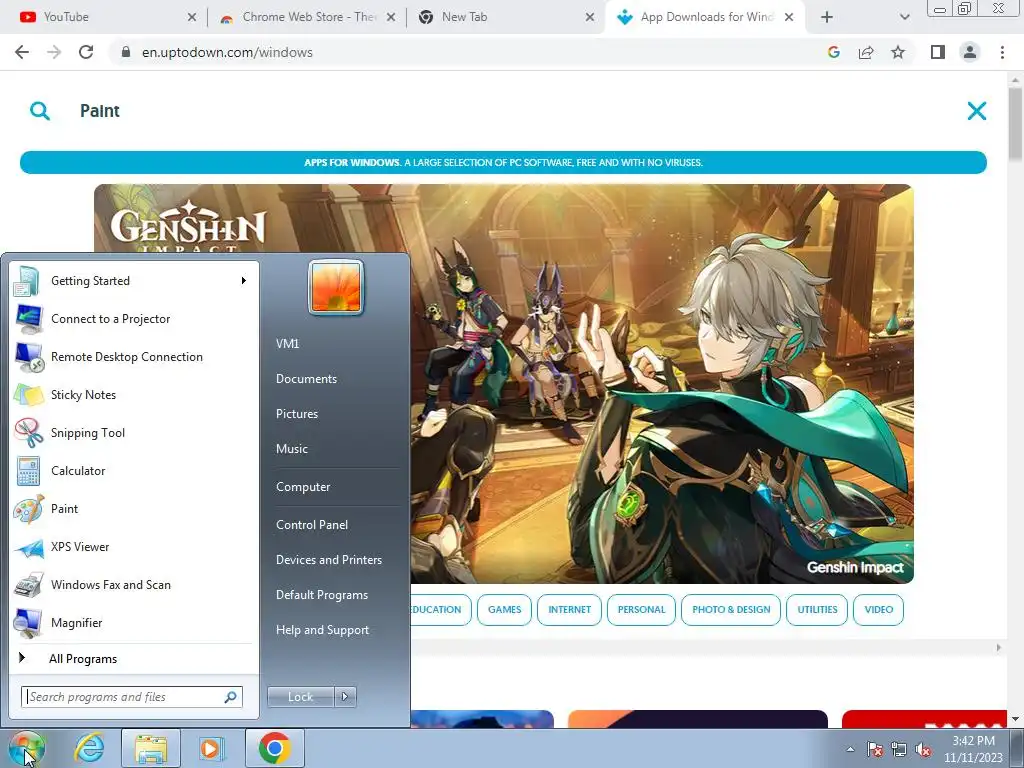This screenshot has width=1024, height=768.
Task: Open Getting Started in Start menu
Action: coord(133,281)
